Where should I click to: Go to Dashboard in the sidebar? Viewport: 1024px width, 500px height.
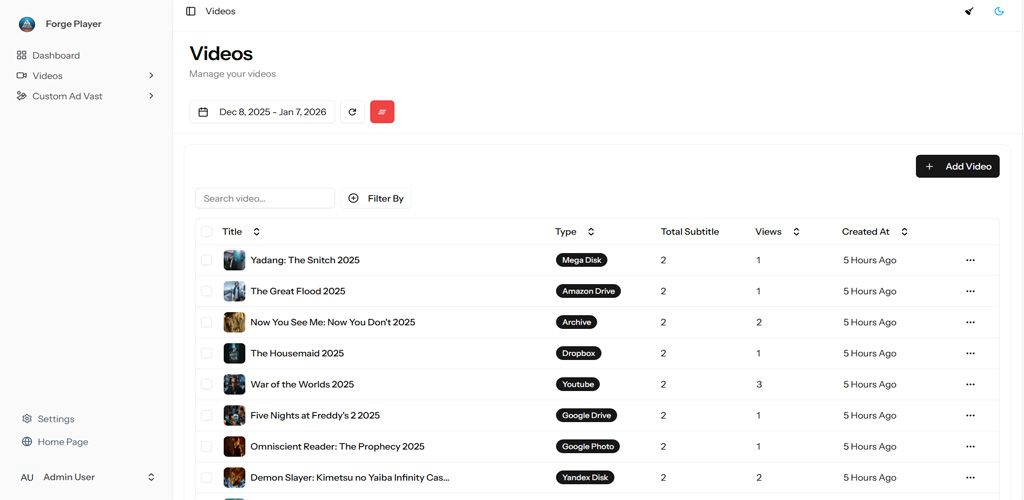pos(56,55)
